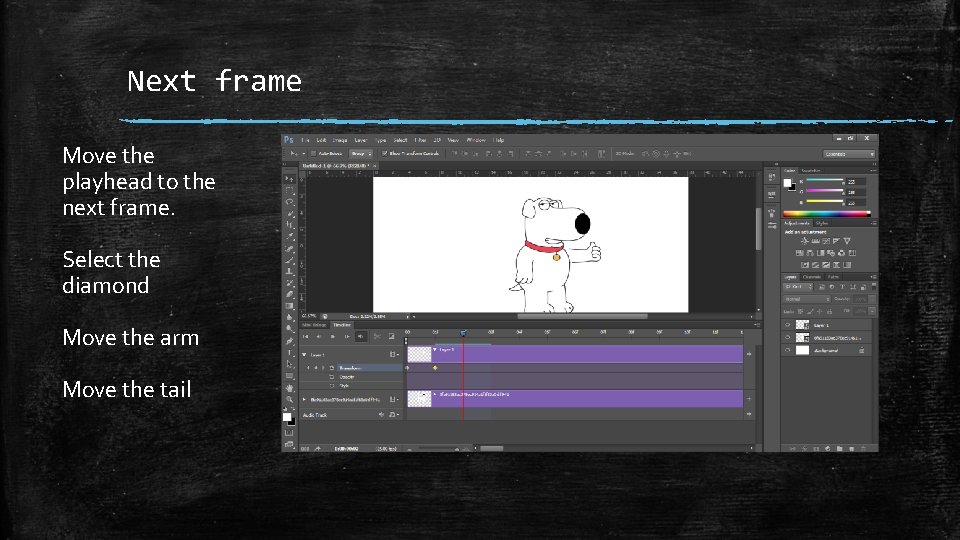Open the Color panel flyout menu
Viewport: 960px width, 540px height.
pos(874,170)
